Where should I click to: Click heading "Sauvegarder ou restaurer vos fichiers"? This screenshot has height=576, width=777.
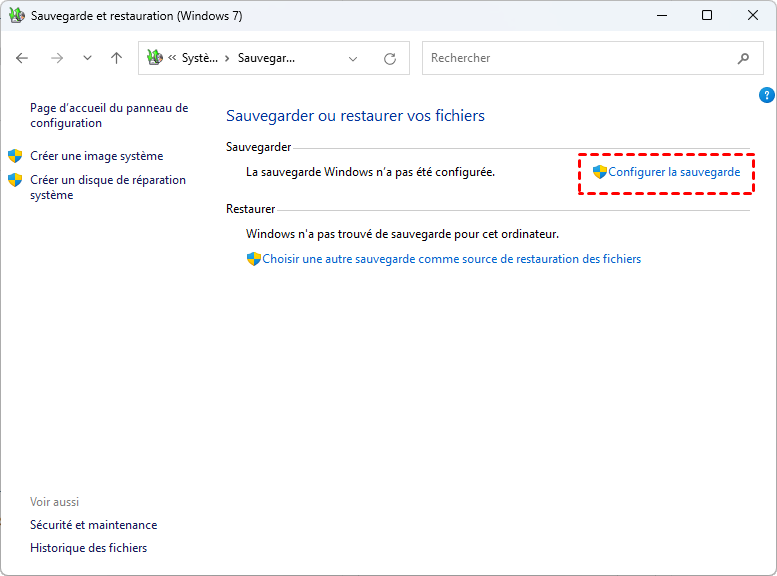pos(355,115)
